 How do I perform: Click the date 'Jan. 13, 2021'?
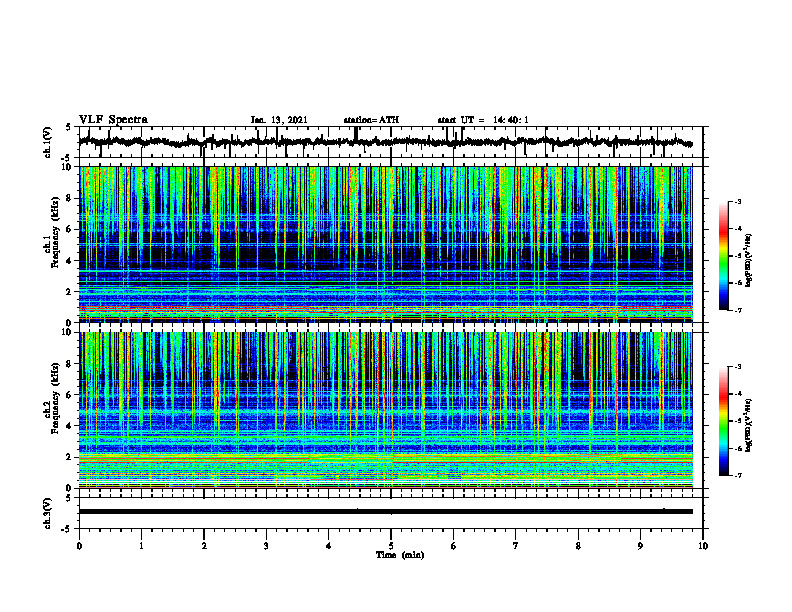point(279,120)
